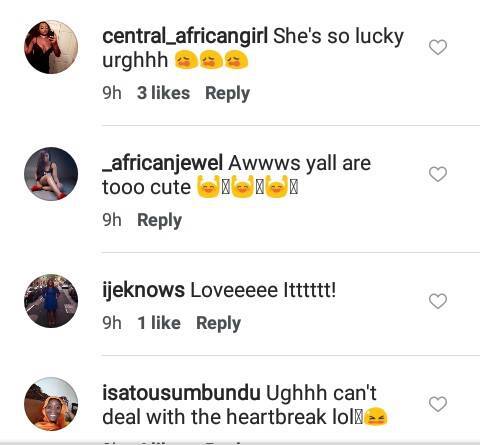This screenshot has width=480, height=445.
Task: Open isatousumbundu username link
Action: click(x=181, y=393)
